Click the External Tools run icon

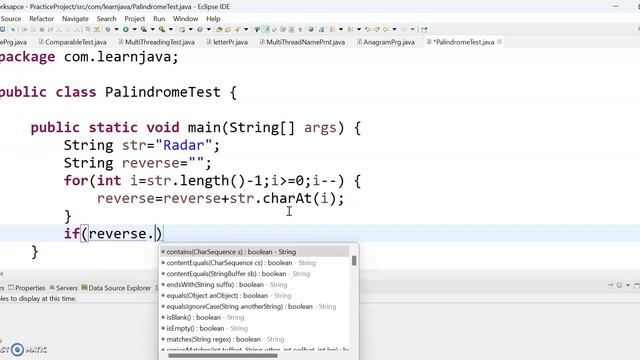pyautogui.click(x=162, y=29)
